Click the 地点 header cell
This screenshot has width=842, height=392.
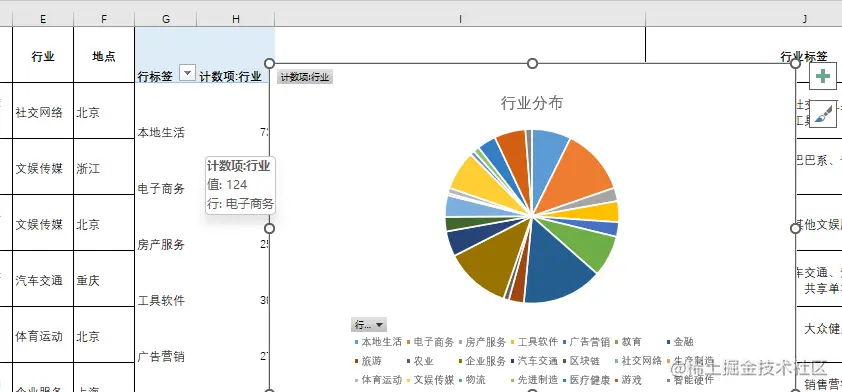(x=104, y=56)
